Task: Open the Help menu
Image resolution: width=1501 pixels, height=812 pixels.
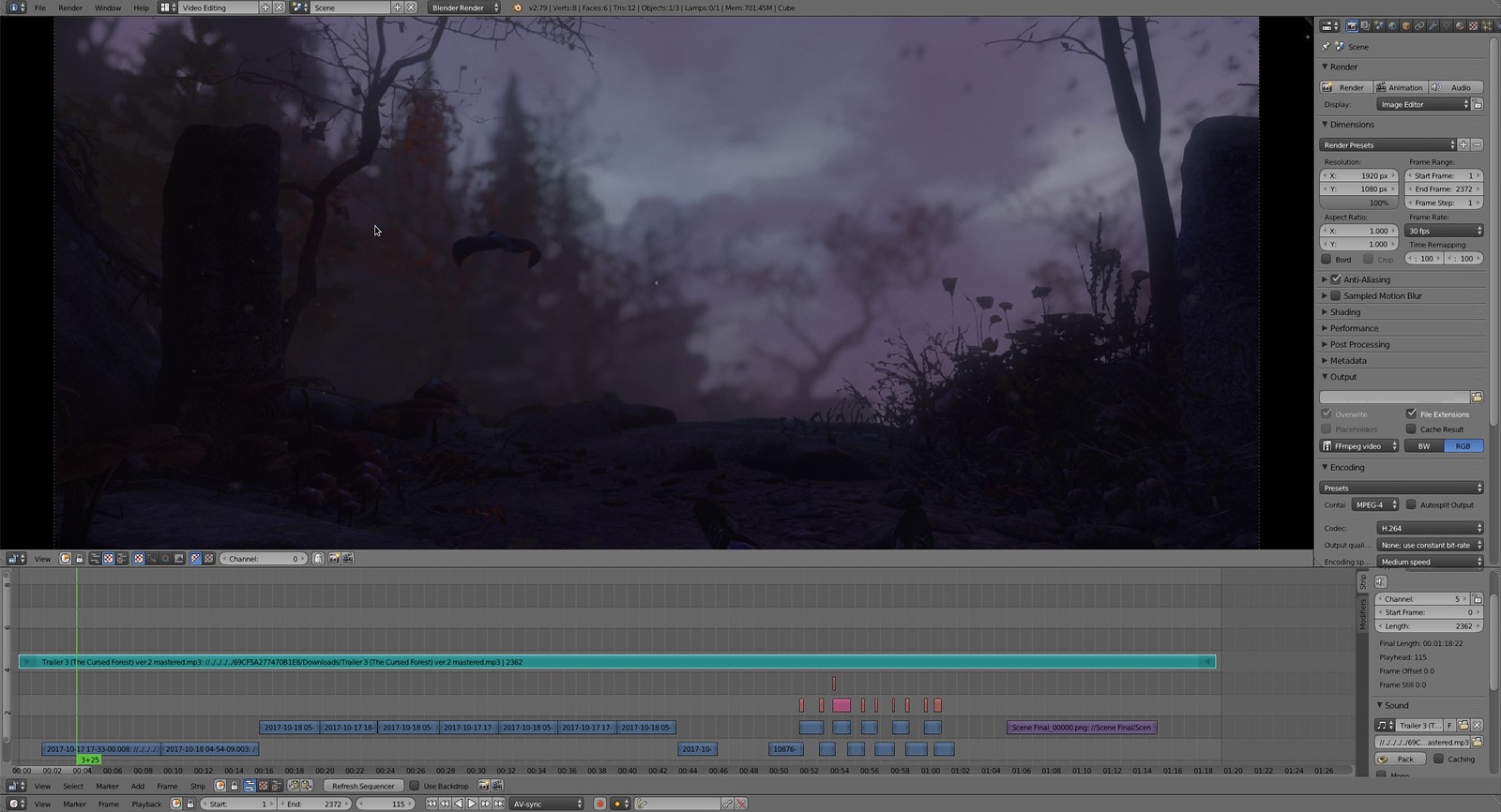Action: [x=141, y=8]
